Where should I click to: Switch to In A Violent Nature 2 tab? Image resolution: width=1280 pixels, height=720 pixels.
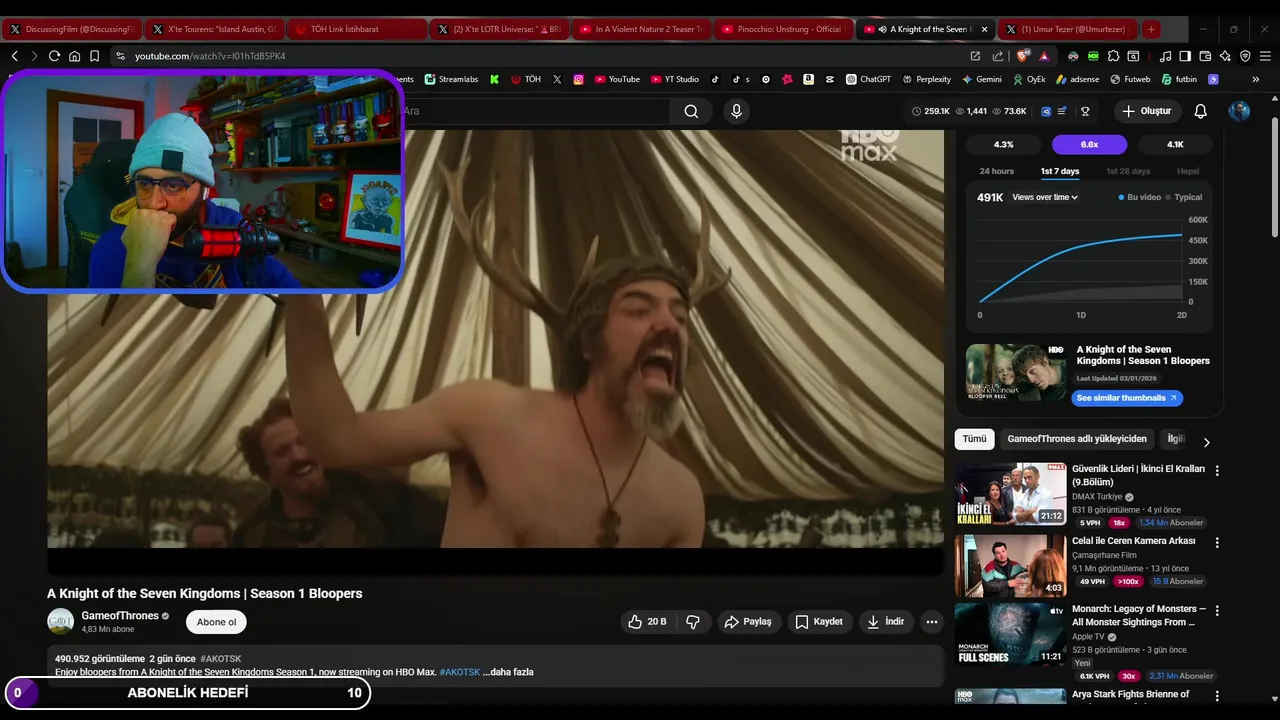tap(640, 29)
